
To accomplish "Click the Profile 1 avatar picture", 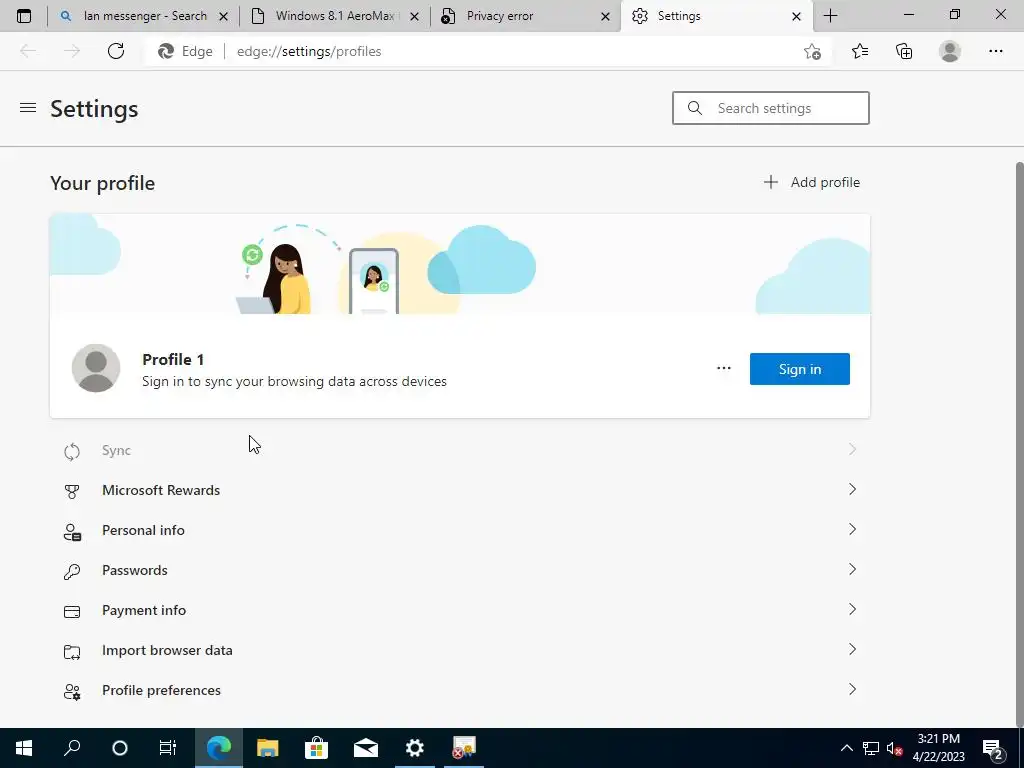I will click(96, 368).
